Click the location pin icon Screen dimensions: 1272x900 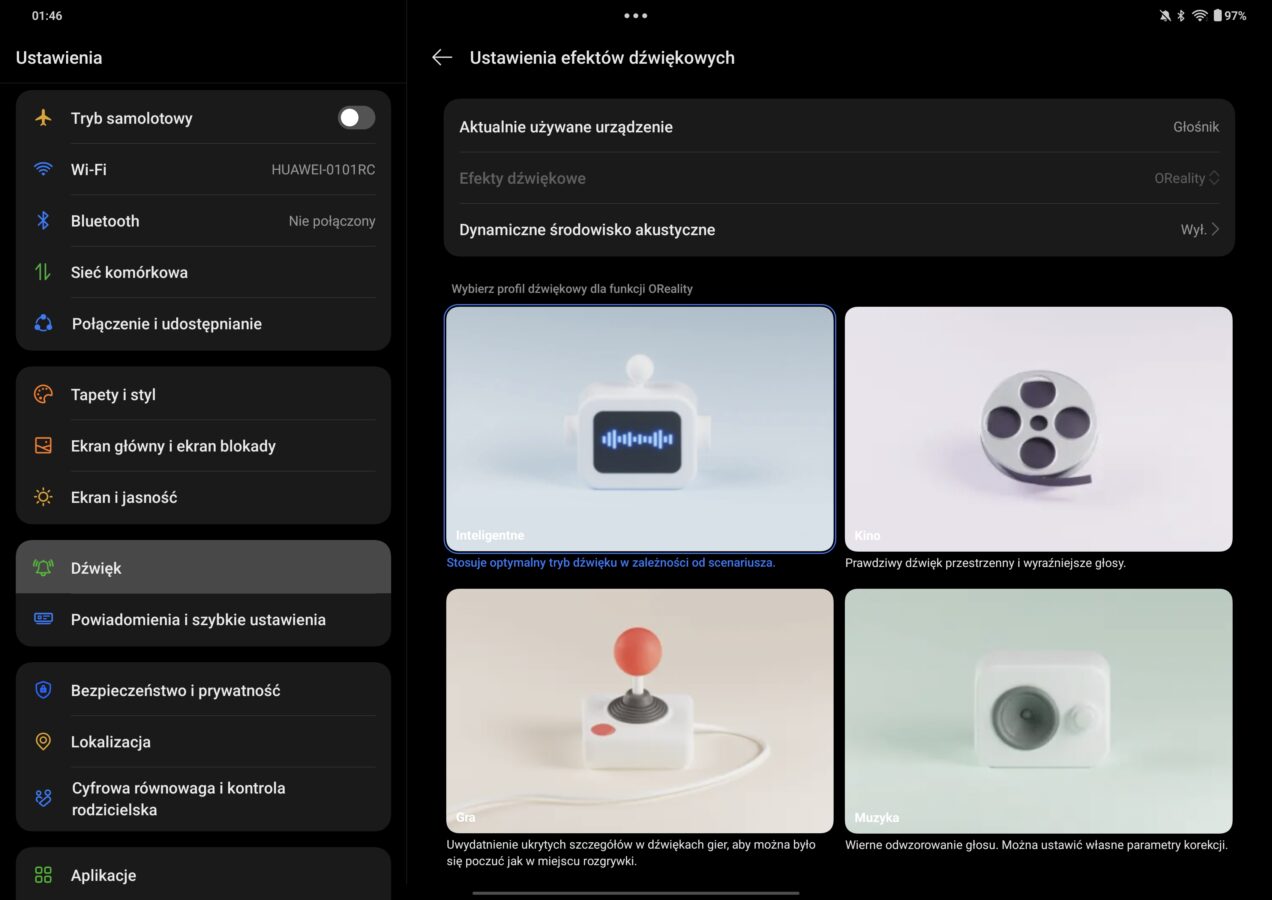43,742
